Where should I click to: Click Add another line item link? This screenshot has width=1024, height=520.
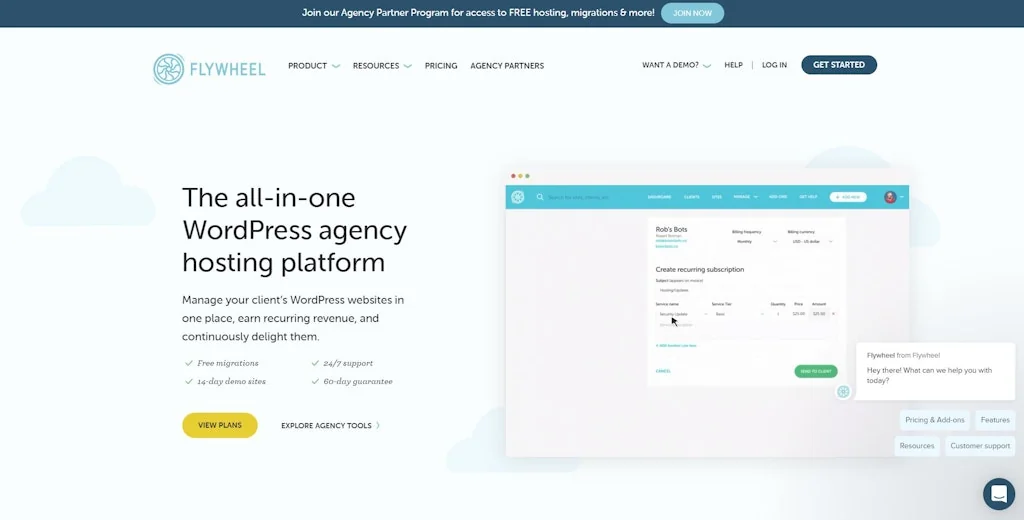pos(676,346)
